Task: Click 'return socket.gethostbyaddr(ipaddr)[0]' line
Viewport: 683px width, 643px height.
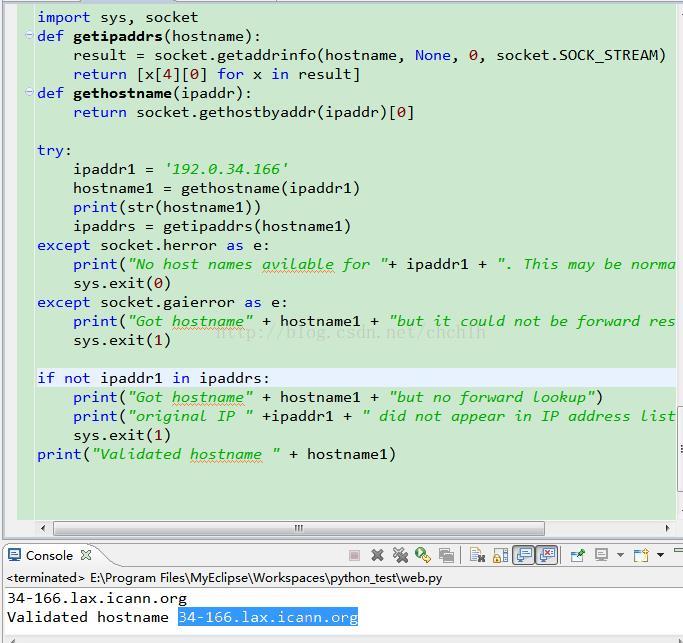Action: click(243, 112)
